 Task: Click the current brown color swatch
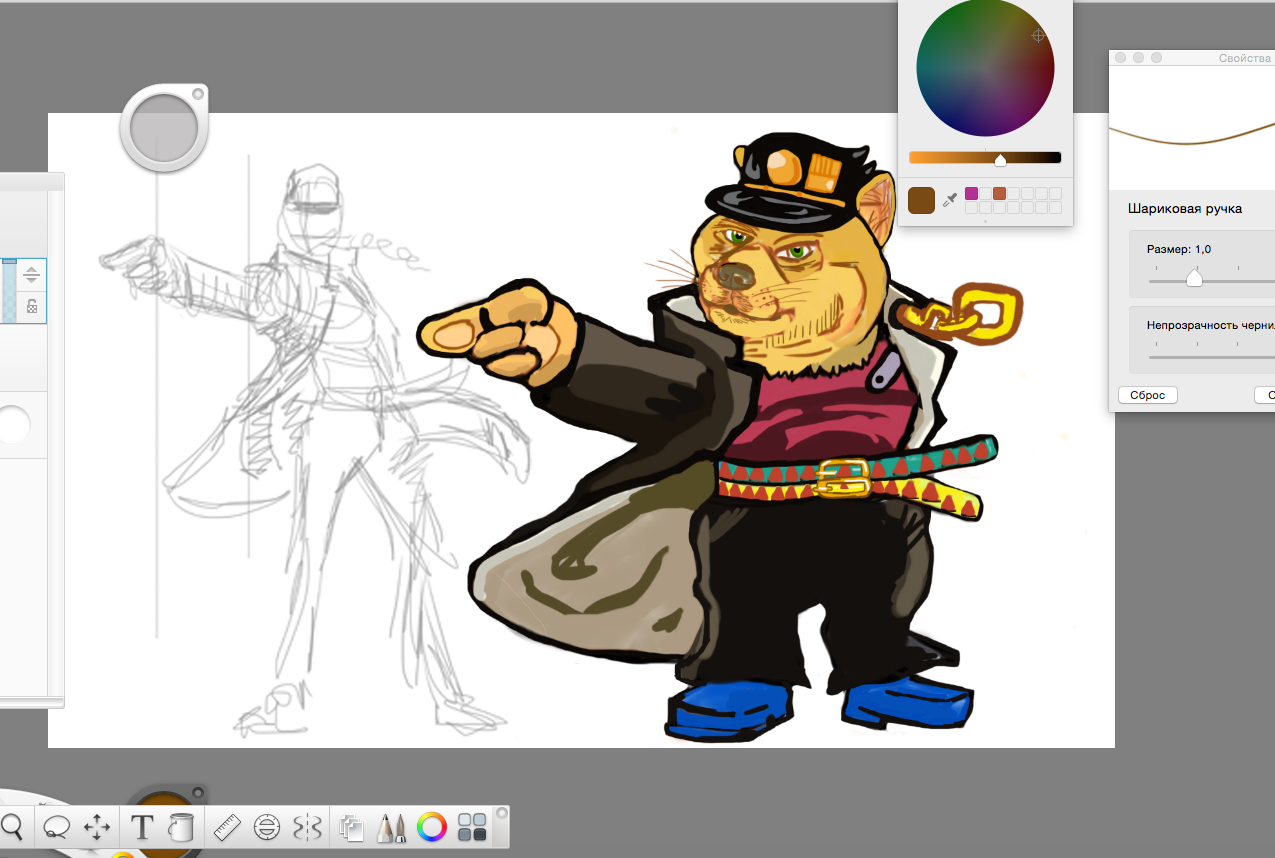coord(921,199)
